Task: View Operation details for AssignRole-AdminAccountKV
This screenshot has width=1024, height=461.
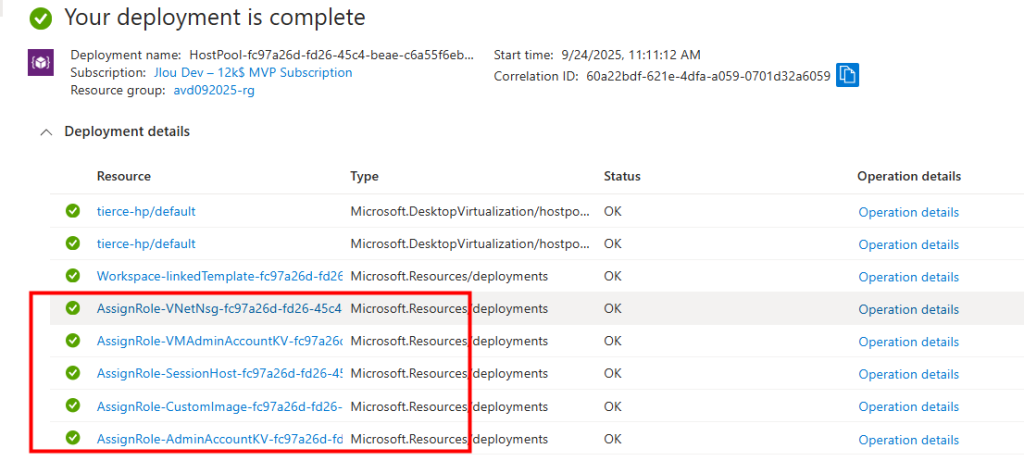Action: pyautogui.click(x=908, y=440)
